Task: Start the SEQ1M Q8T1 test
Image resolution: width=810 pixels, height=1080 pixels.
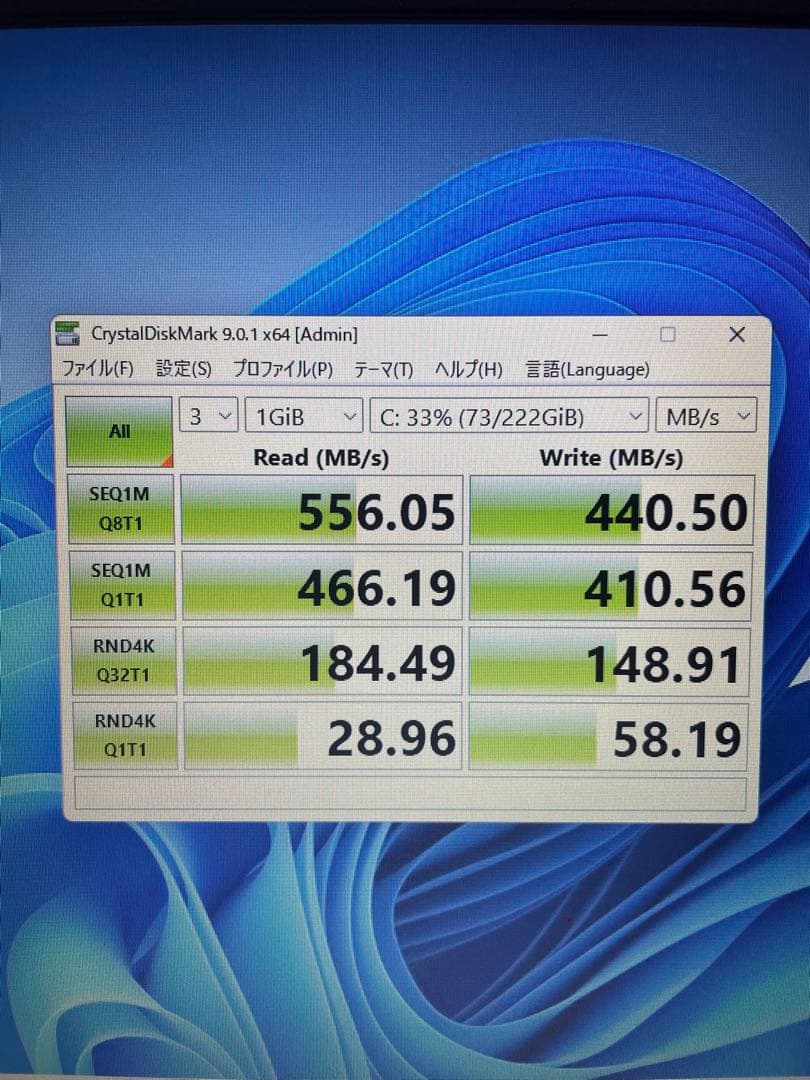Action: [x=121, y=510]
